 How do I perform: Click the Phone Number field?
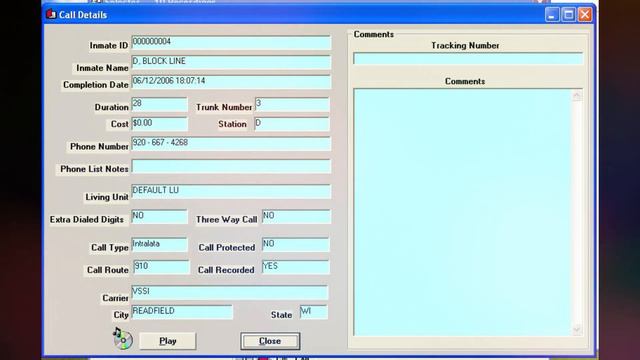coord(231,144)
